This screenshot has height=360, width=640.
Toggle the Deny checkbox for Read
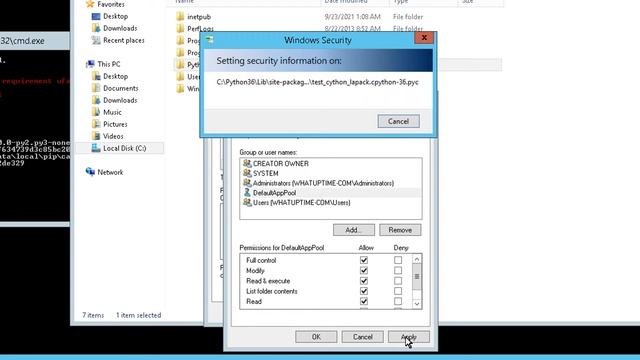click(398, 301)
